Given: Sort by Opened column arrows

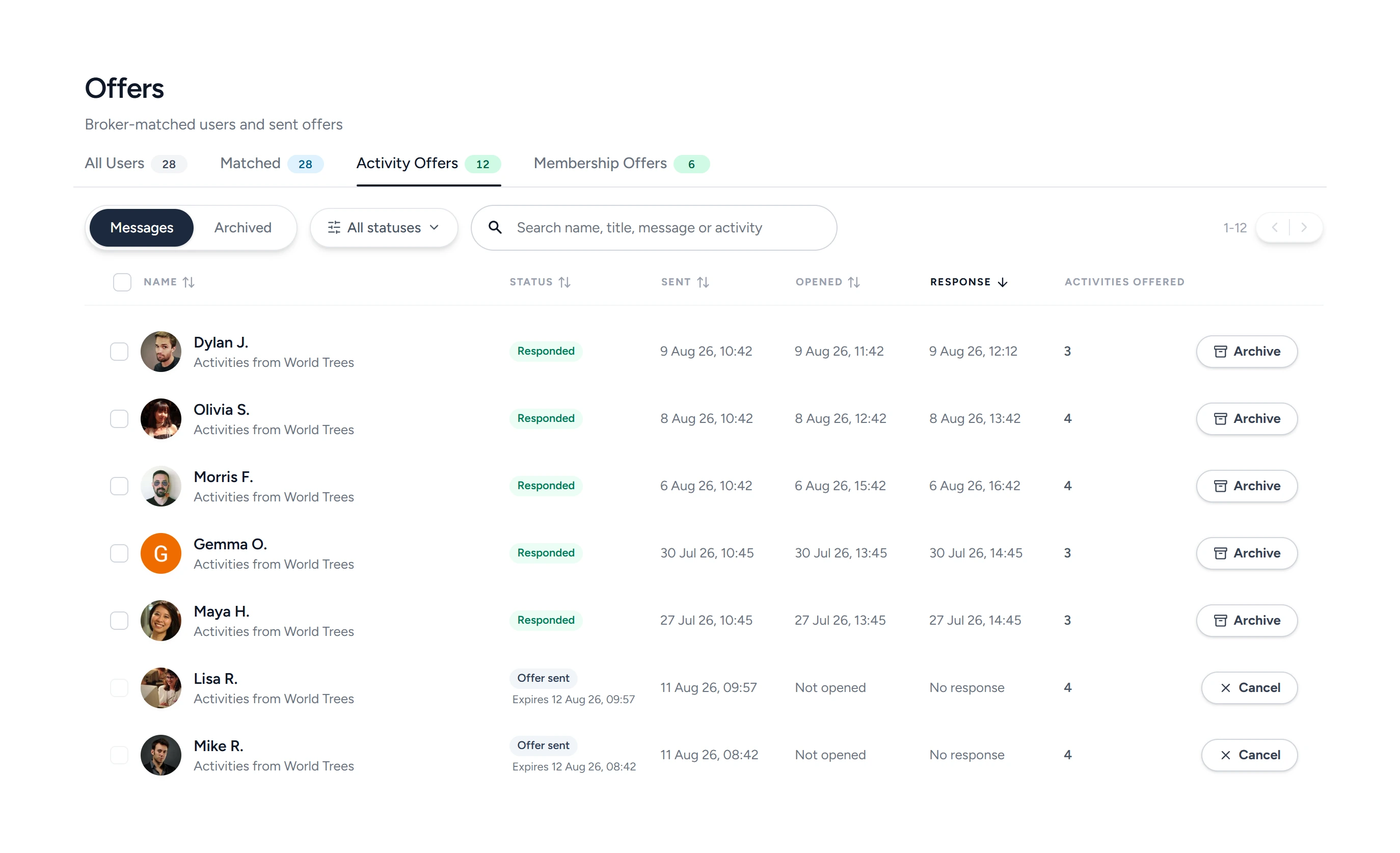Looking at the screenshot, I should tap(853, 282).
